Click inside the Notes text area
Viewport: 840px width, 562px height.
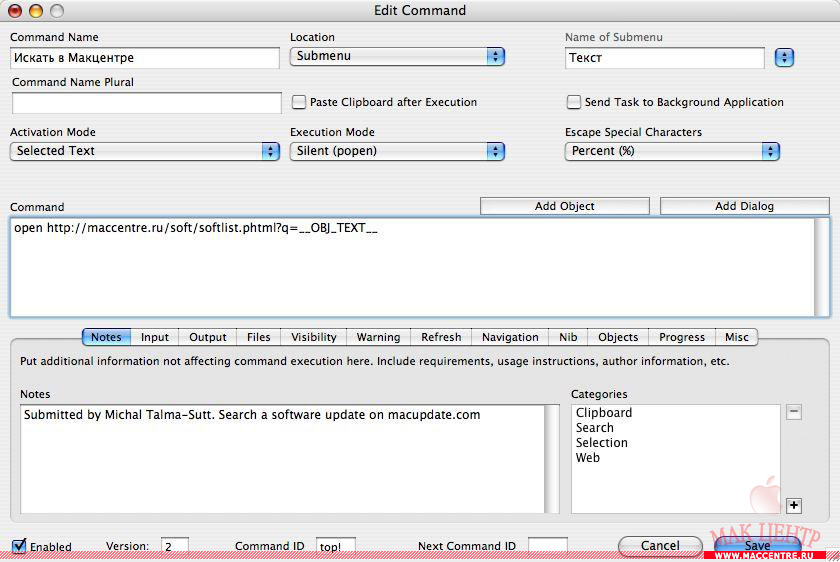[283, 459]
